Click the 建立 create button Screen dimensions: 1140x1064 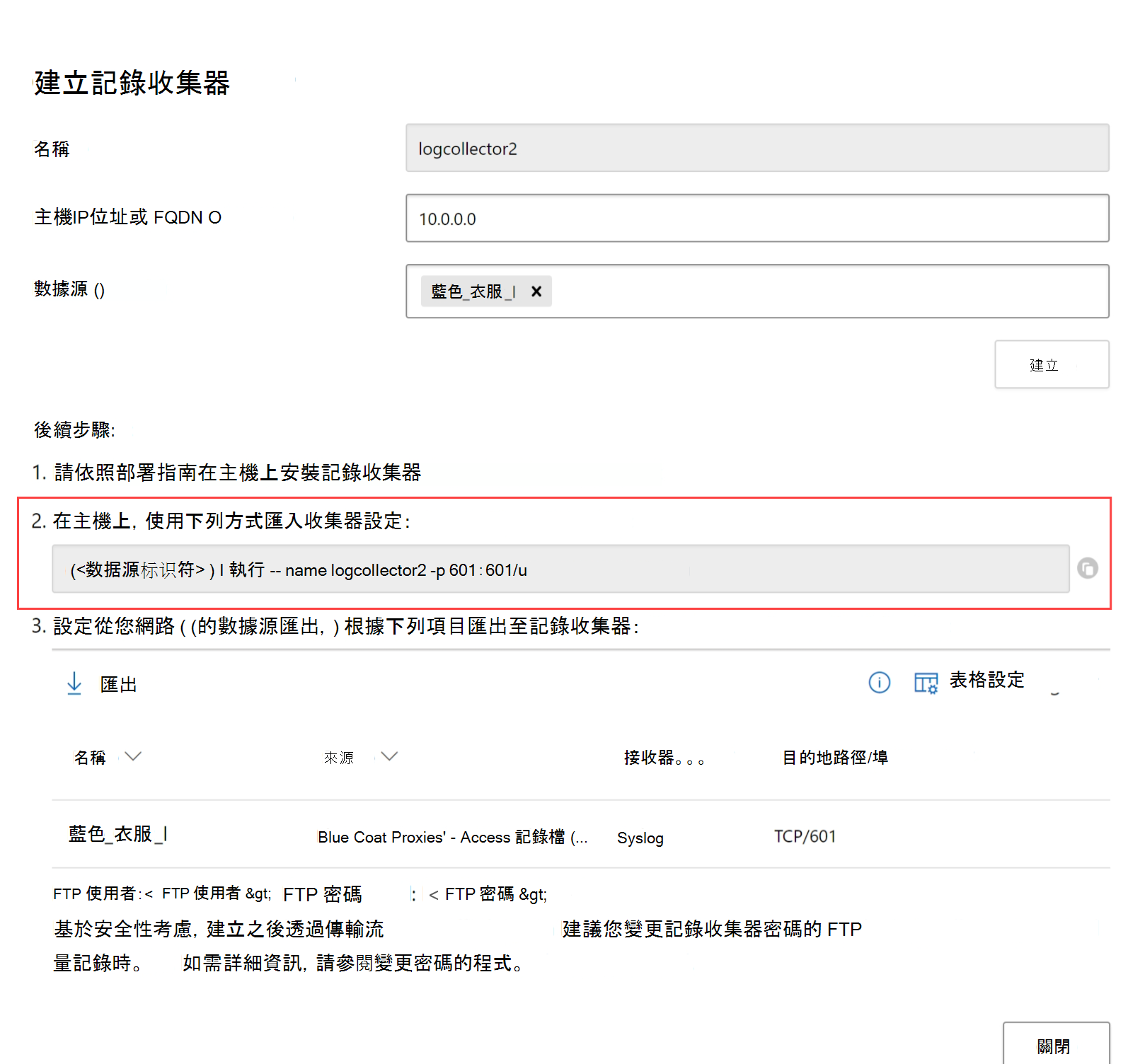pos(1052,364)
